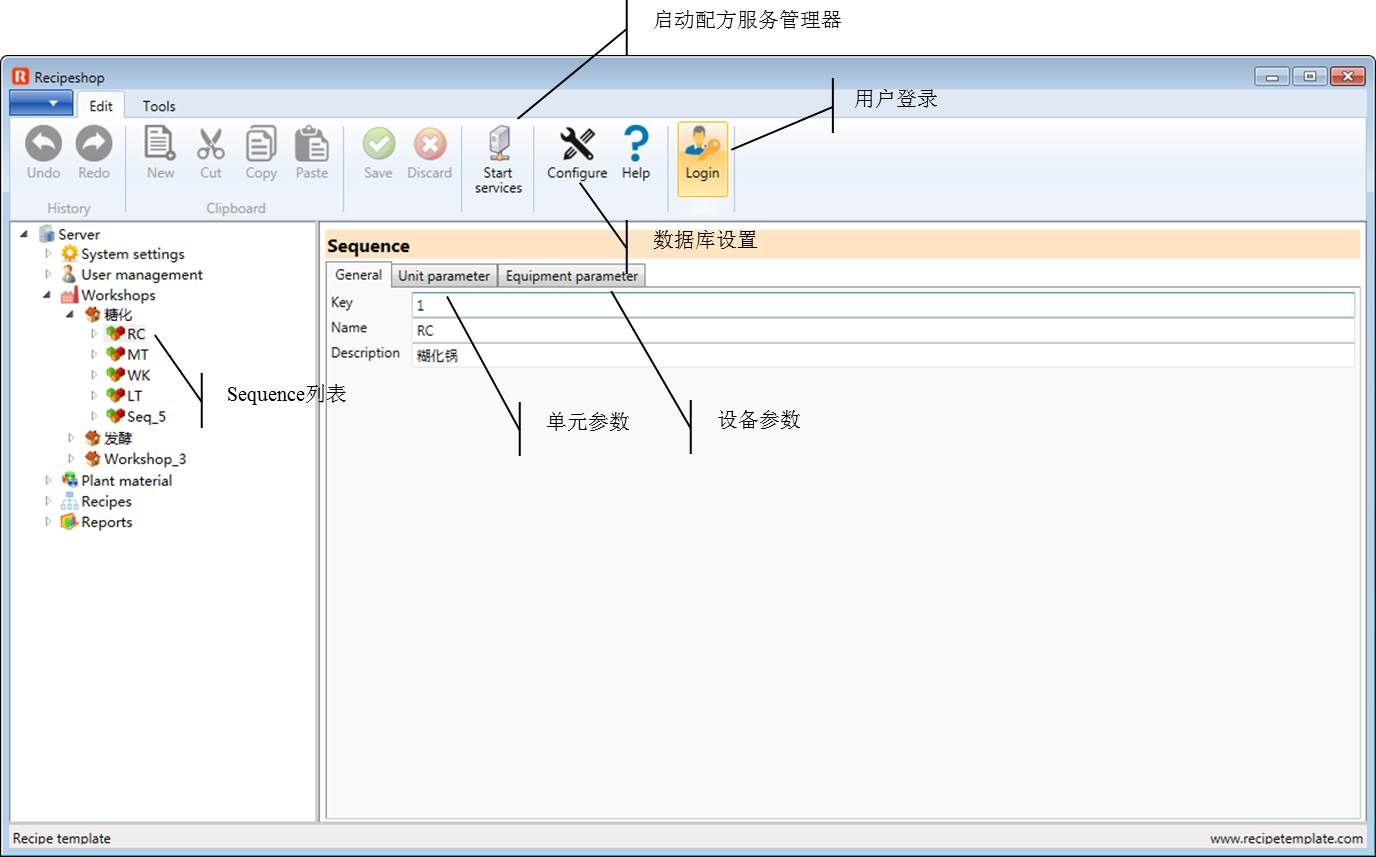This screenshot has height=857, width=1376.
Task: Click the green Save checkmark icon
Action: pyautogui.click(x=378, y=144)
